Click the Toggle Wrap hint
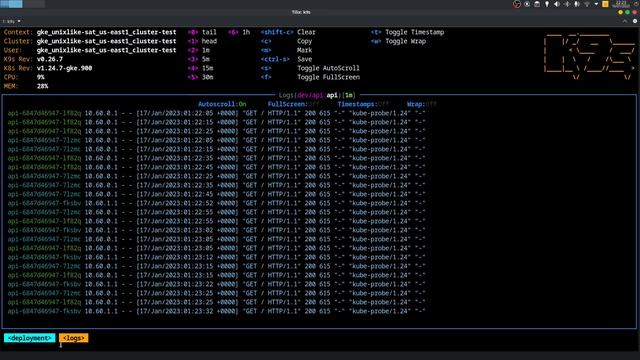The width and height of the screenshot is (640, 360). (x=398, y=41)
